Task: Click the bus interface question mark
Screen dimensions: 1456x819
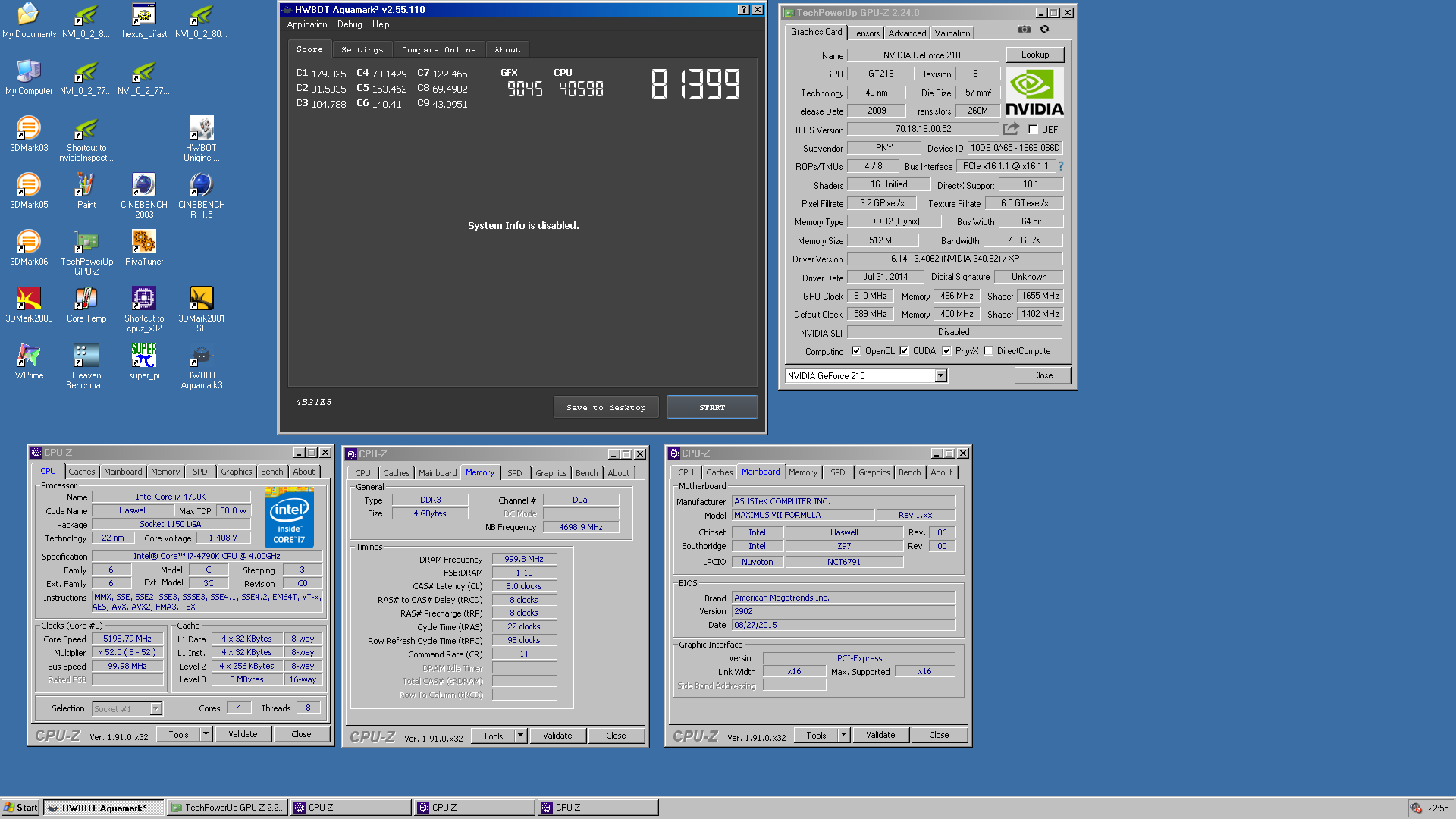Action: (x=1060, y=166)
